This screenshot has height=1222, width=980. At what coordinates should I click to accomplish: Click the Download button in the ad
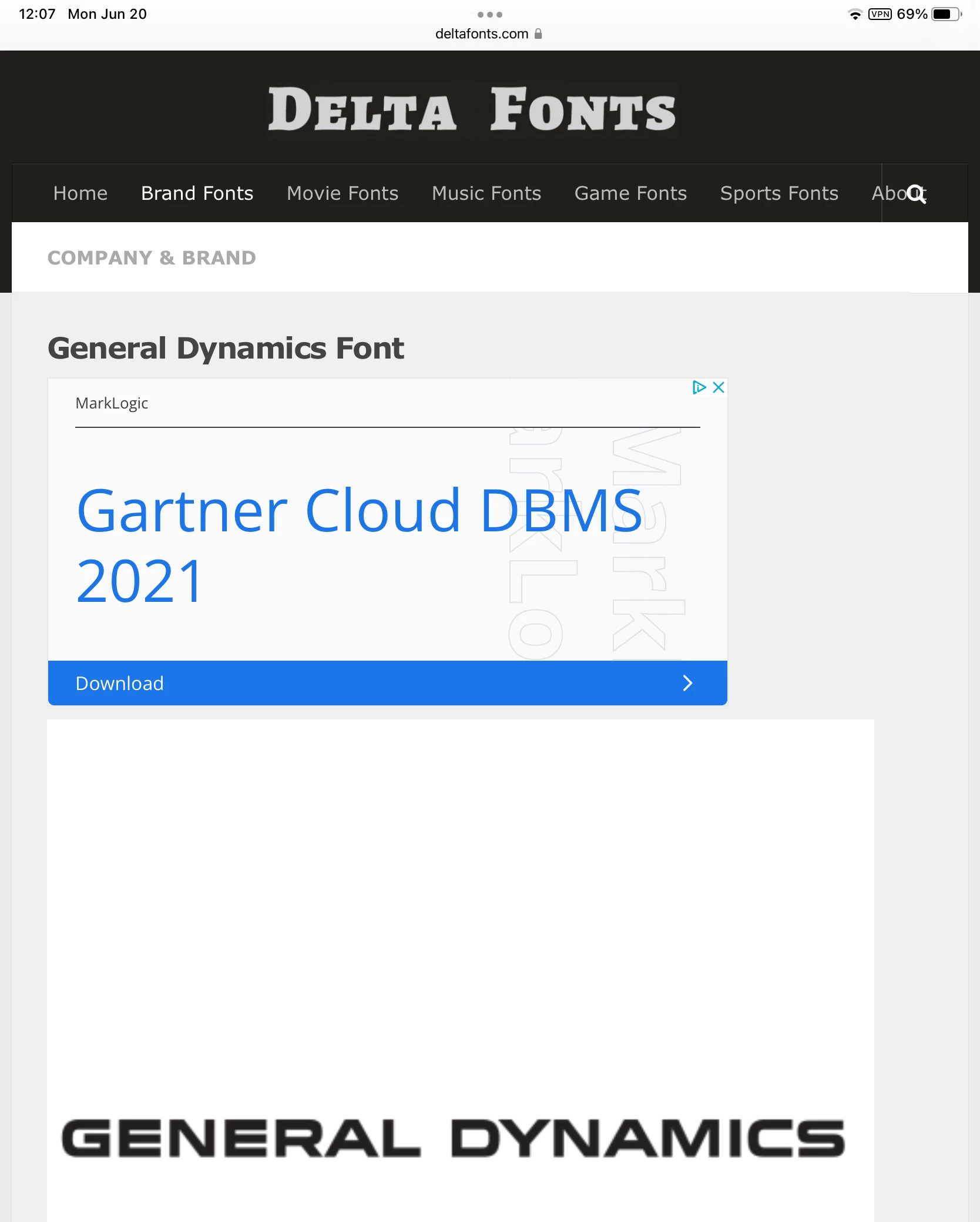388,683
